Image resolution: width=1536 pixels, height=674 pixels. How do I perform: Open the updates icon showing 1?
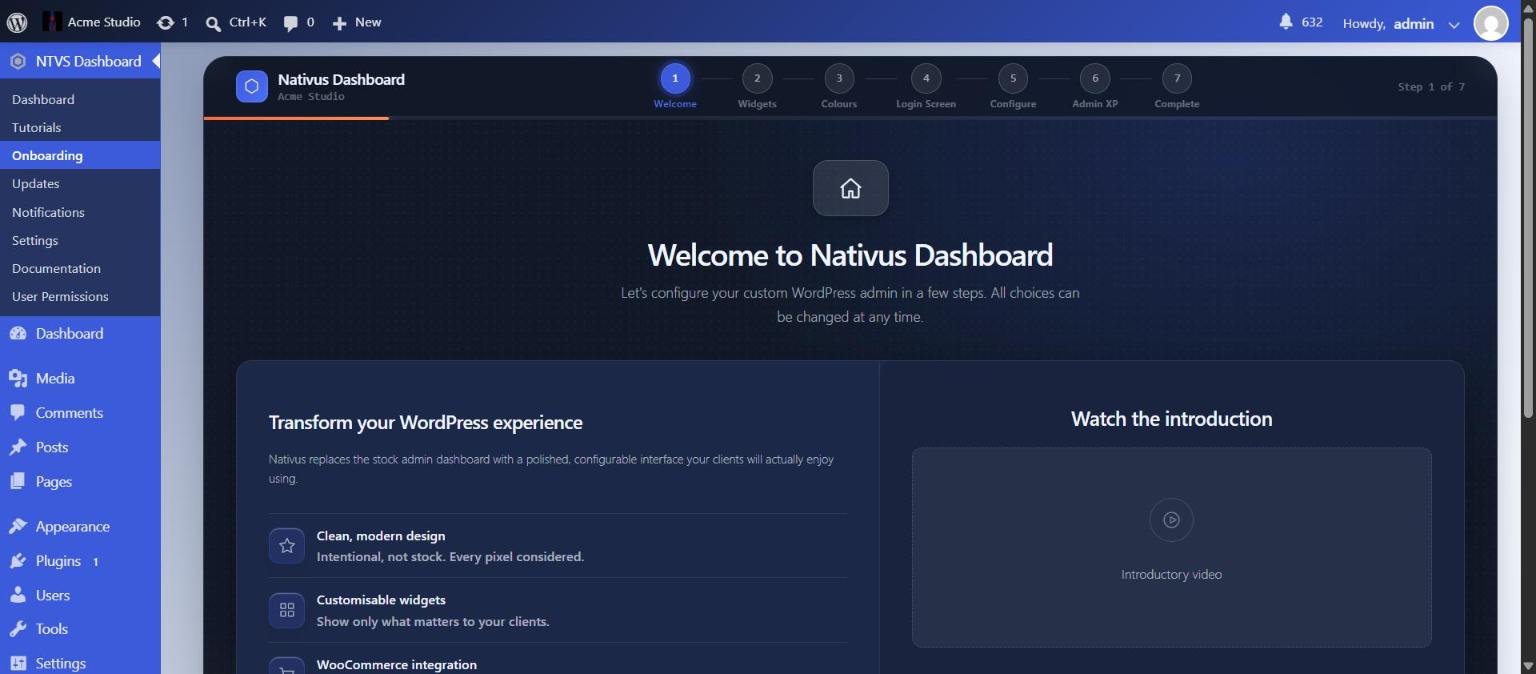coord(173,22)
